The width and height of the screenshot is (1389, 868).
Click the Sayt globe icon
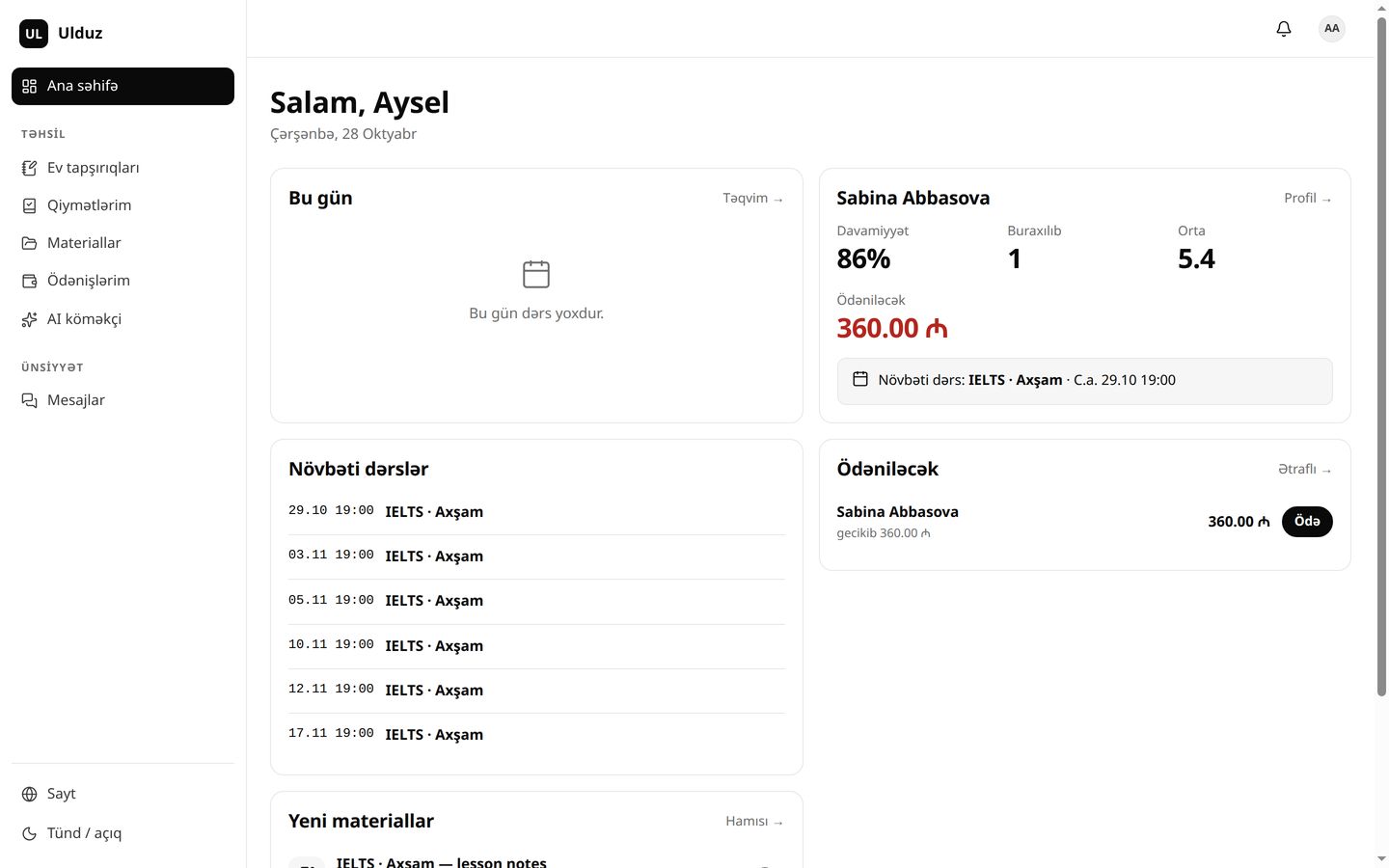(30, 794)
